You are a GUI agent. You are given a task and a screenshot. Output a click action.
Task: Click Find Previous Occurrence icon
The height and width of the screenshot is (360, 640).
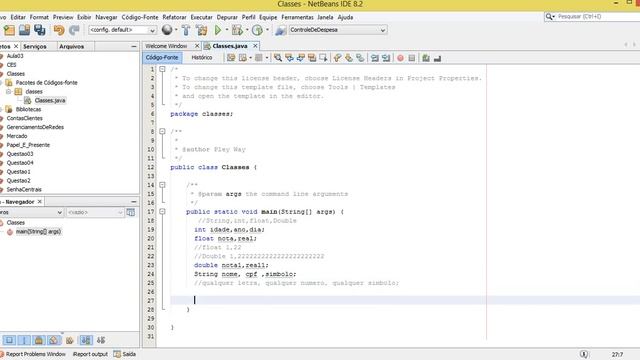(289, 58)
